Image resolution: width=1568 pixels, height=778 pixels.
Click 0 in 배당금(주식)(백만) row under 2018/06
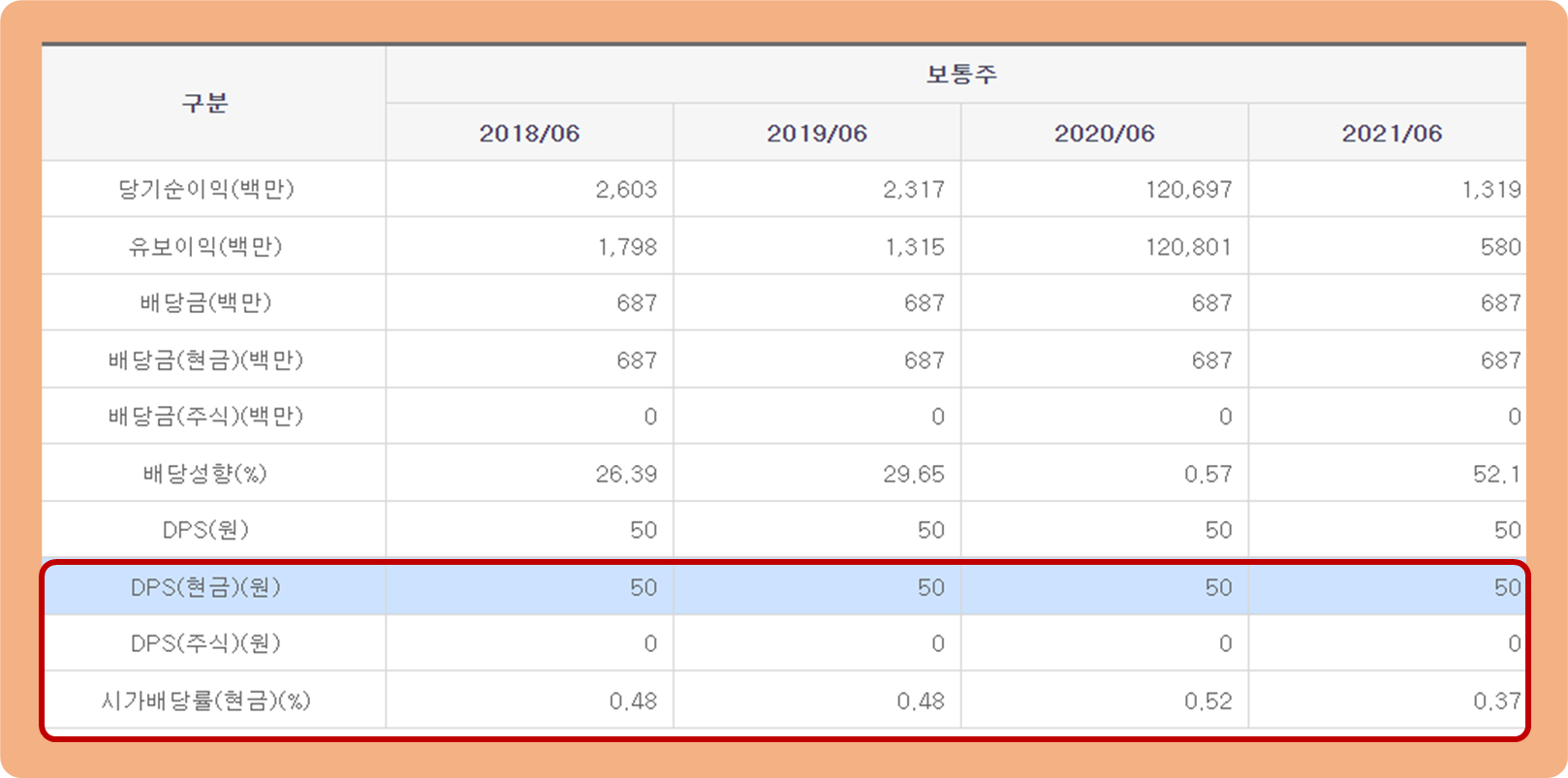(x=650, y=417)
